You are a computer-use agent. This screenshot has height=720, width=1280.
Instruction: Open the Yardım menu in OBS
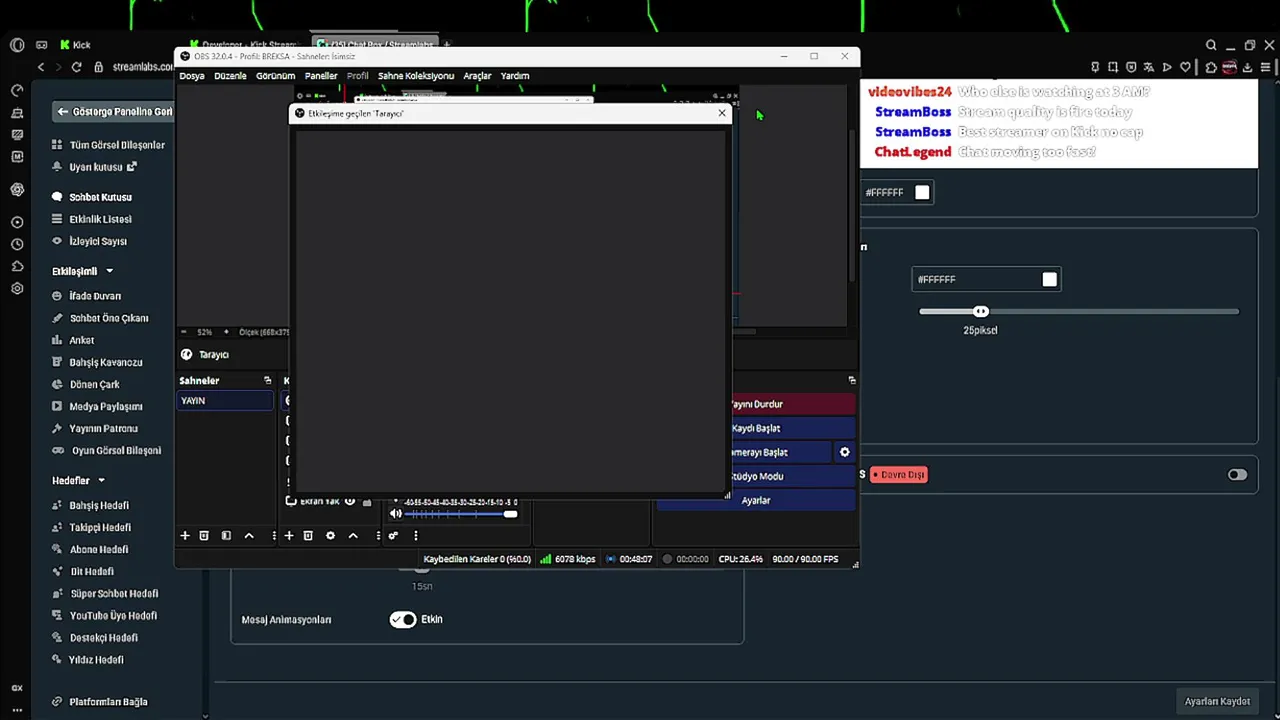(x=515, y=76)
